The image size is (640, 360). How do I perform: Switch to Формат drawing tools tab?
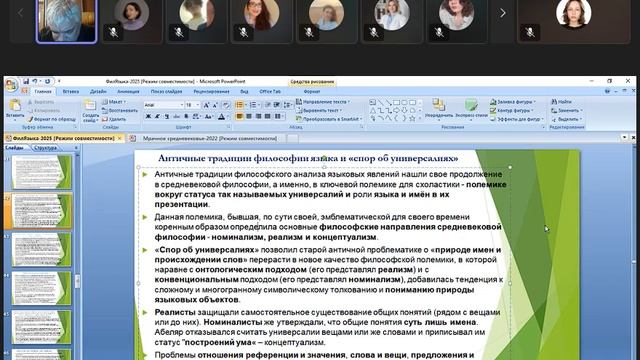click(312, 91)
